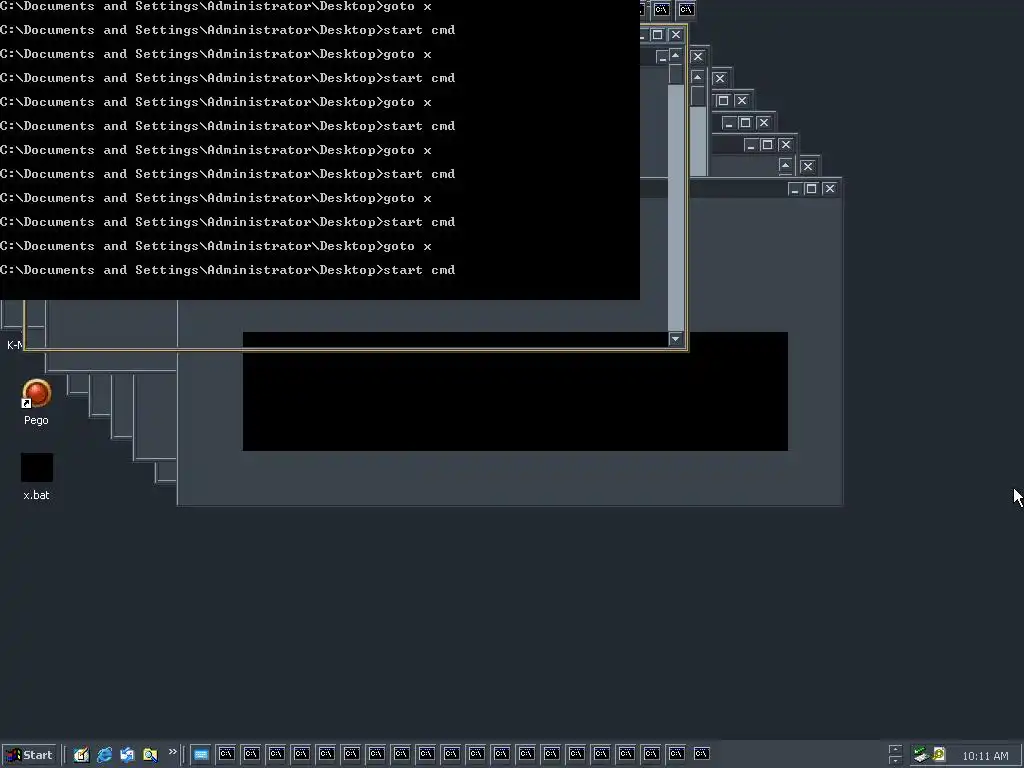Screen dimensions: 1024x768
Task: Close the large rear window containing the black rectangle
Action: (x=829, y=189)
